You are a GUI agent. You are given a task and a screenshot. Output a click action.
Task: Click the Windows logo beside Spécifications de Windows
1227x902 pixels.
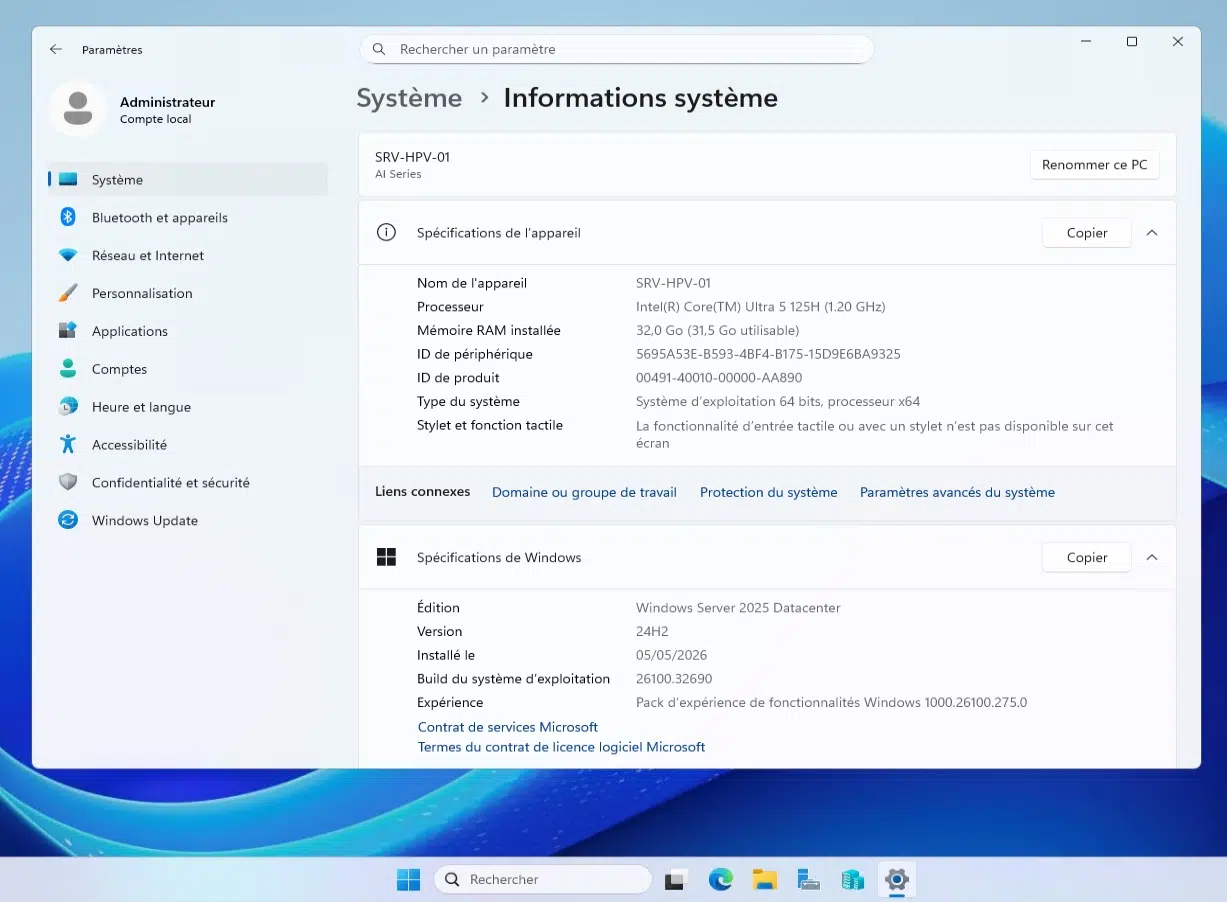point(386,557)
